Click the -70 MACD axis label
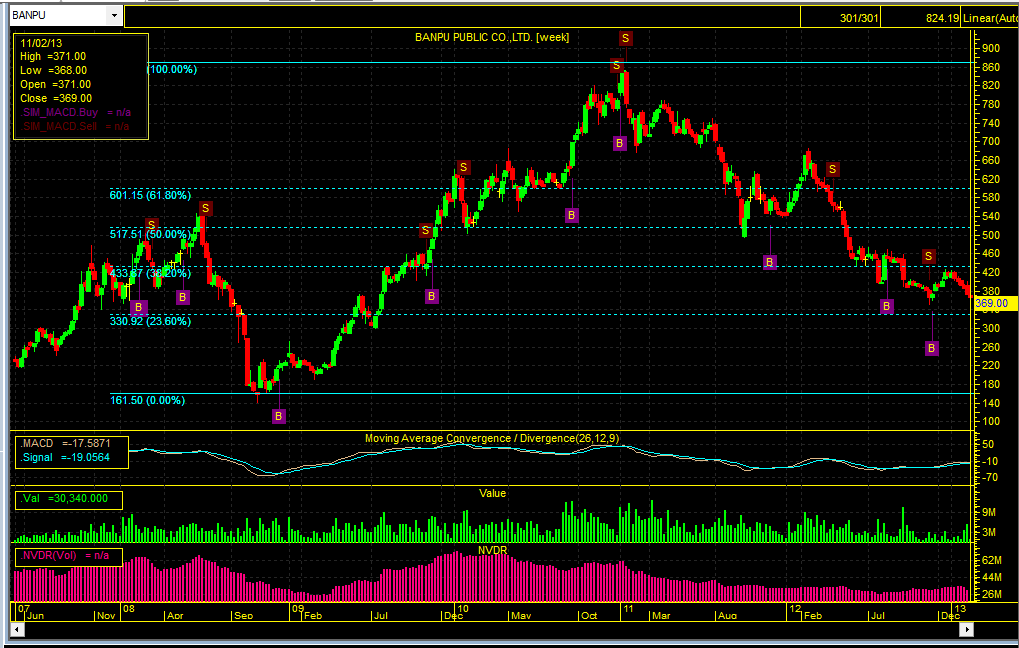Viewport: 1019px width, 648px height. click(x=990, y=478)
